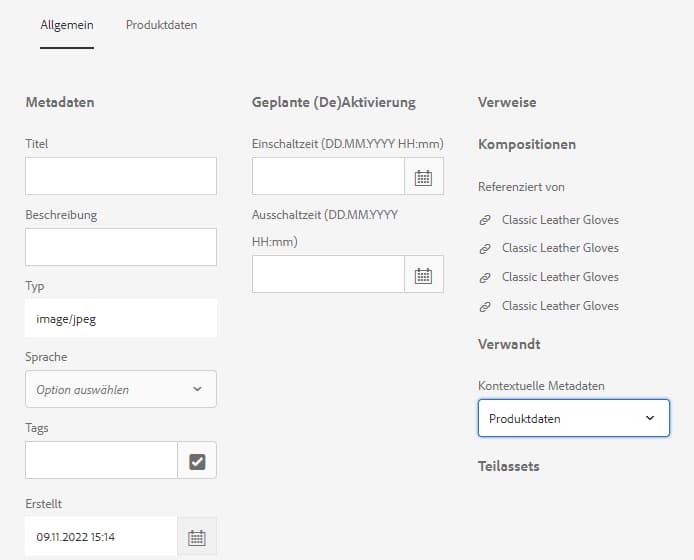The width and height of the screenshot is (694, 560).
Task: Click the Produktdaten dropdown chevron arrow
Action: click(650, 418)
